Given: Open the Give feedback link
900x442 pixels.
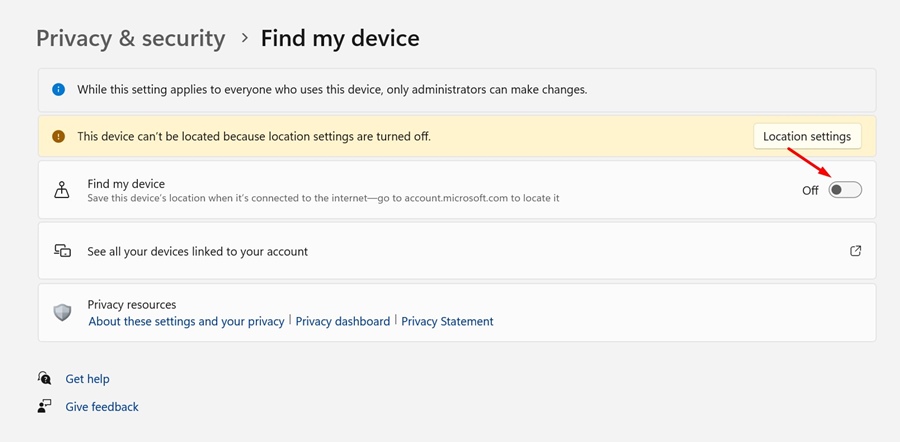Looking at the screenshot, I should [x=102, y=407].
